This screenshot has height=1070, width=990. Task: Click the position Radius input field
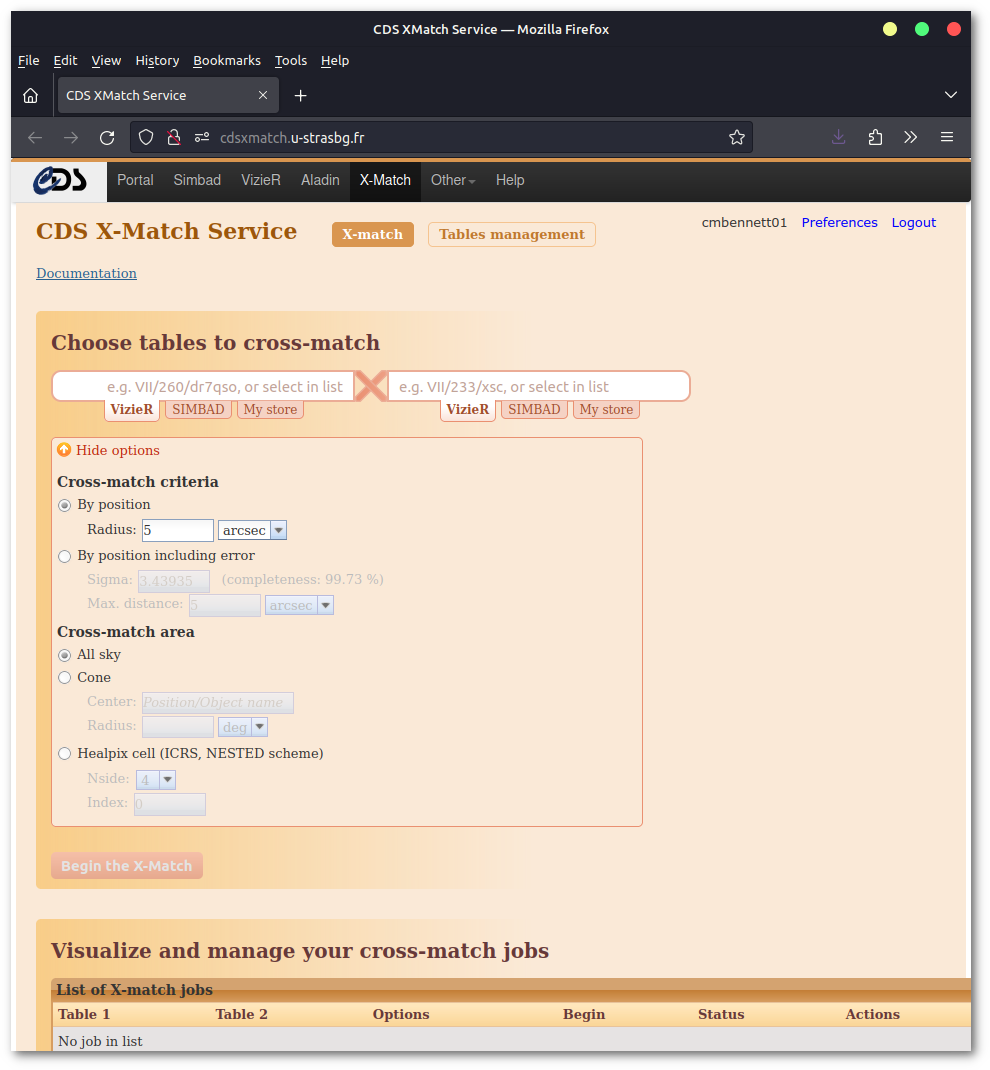(177, 530)
